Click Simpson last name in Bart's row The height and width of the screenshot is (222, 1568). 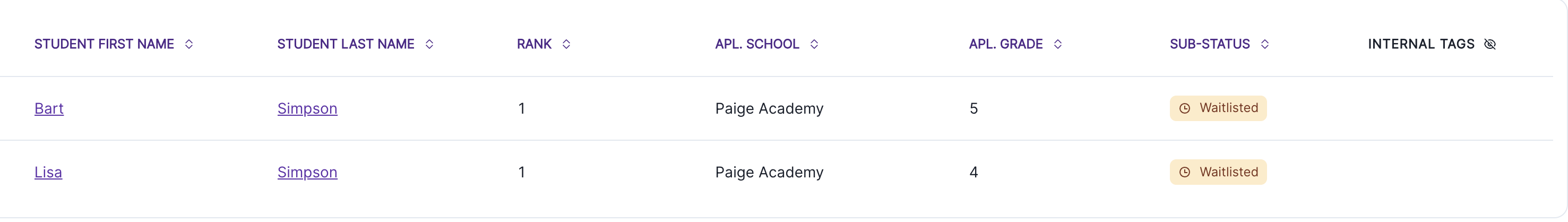307,108
